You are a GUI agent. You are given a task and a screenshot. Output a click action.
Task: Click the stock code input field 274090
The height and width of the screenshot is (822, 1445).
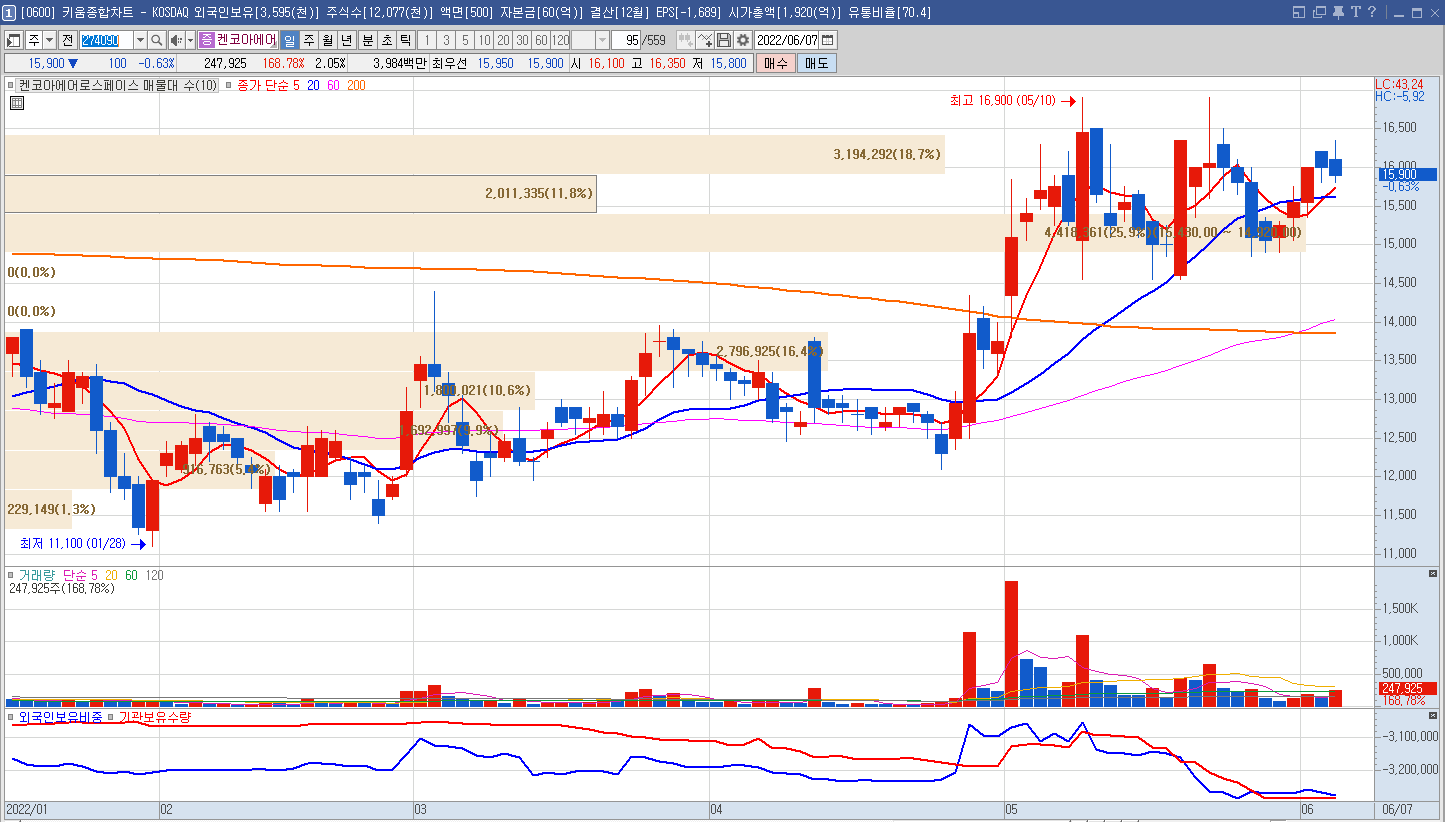click(107, 40)
